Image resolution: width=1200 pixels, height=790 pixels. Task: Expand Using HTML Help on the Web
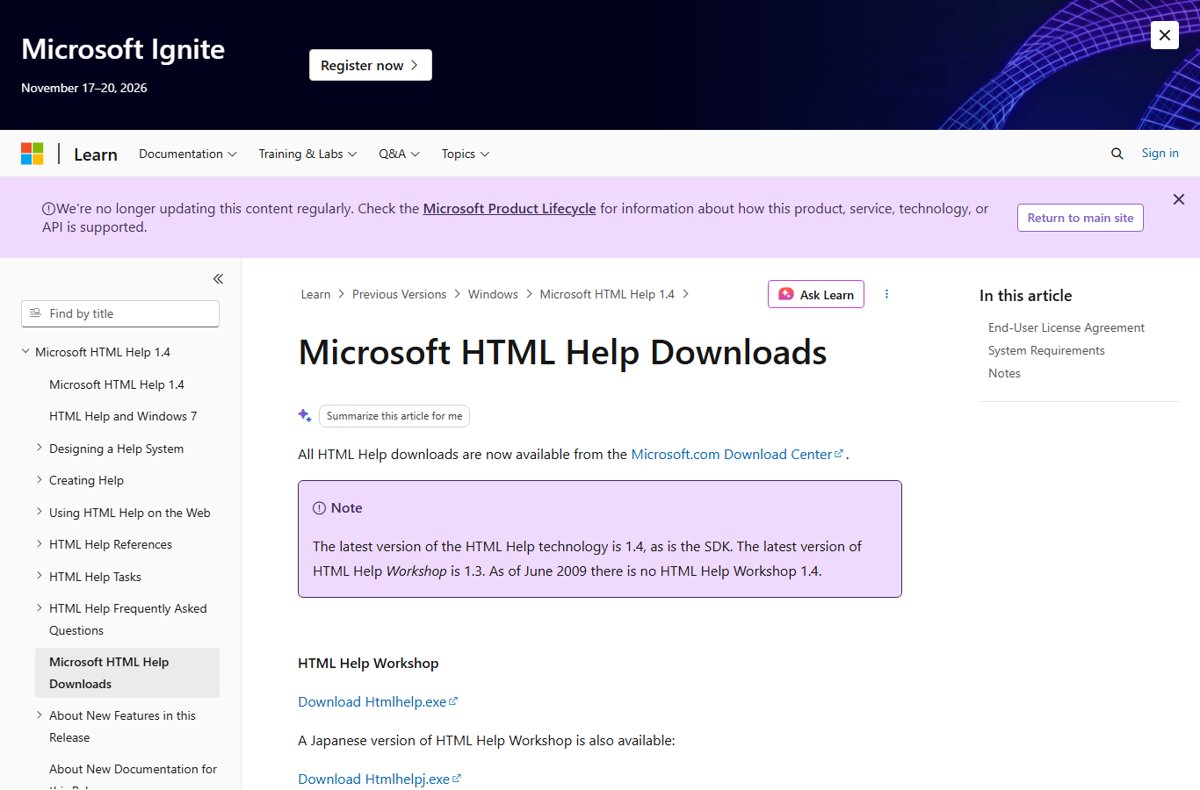tap(39, 512)
